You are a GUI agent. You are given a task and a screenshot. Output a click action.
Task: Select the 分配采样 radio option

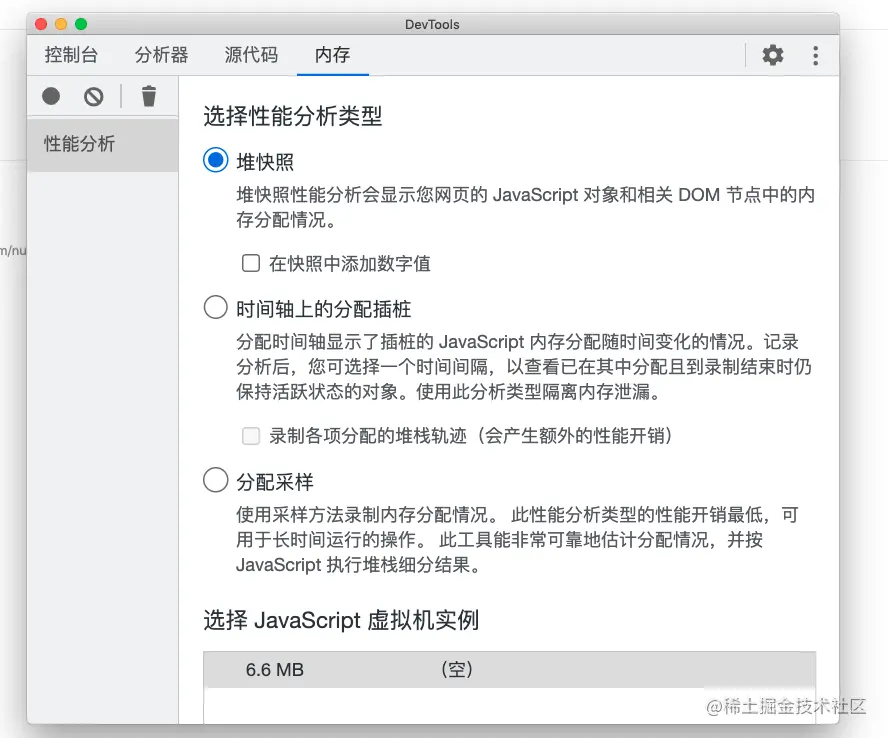pos(216,480)
